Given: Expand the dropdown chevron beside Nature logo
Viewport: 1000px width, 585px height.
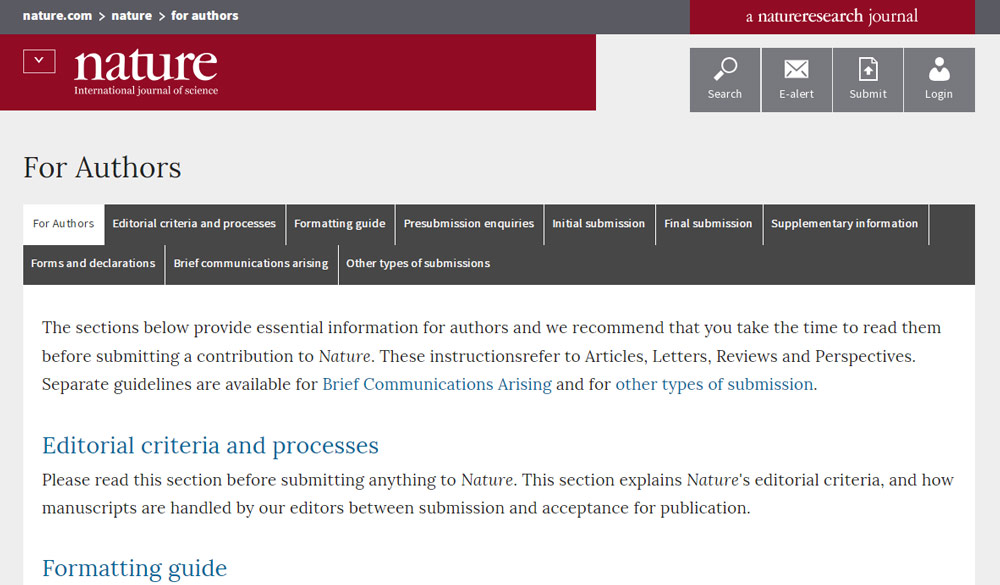Looking at the screenshot, I should [x=39, y=61].
